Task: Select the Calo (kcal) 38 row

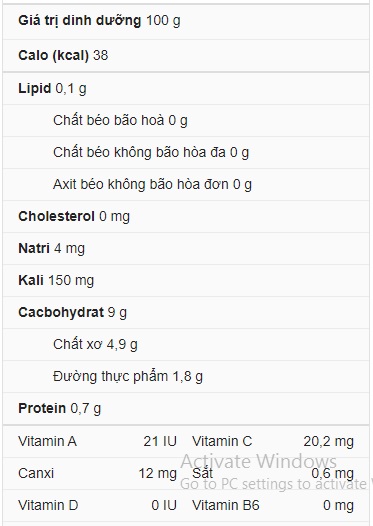Action: point(186,55)
